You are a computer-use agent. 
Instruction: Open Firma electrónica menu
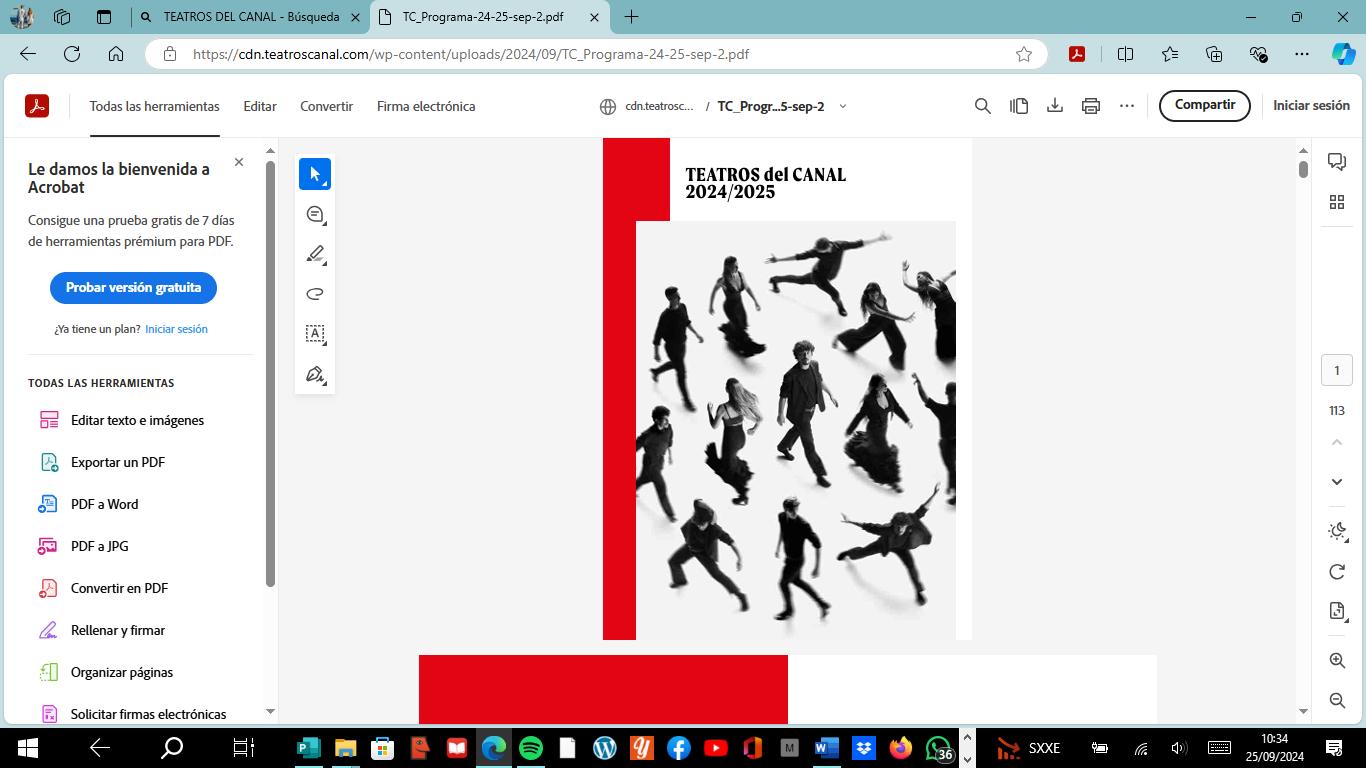tap(426, 106)
